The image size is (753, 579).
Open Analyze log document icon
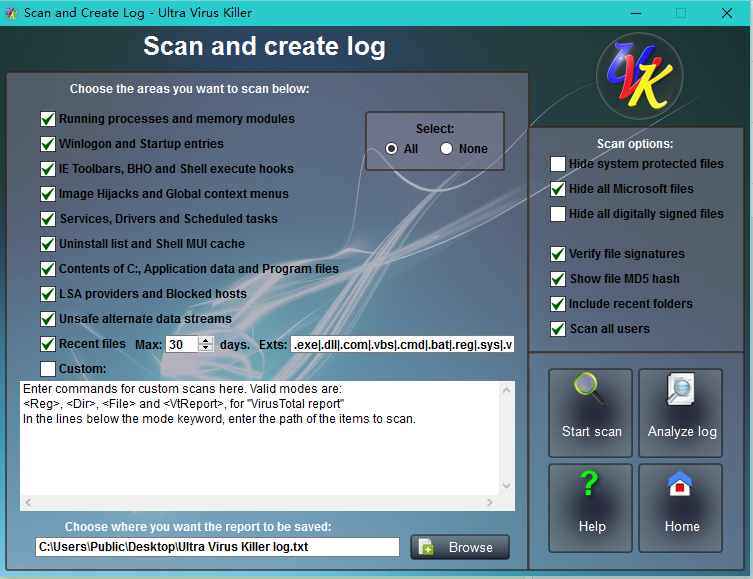coord(680,391)
